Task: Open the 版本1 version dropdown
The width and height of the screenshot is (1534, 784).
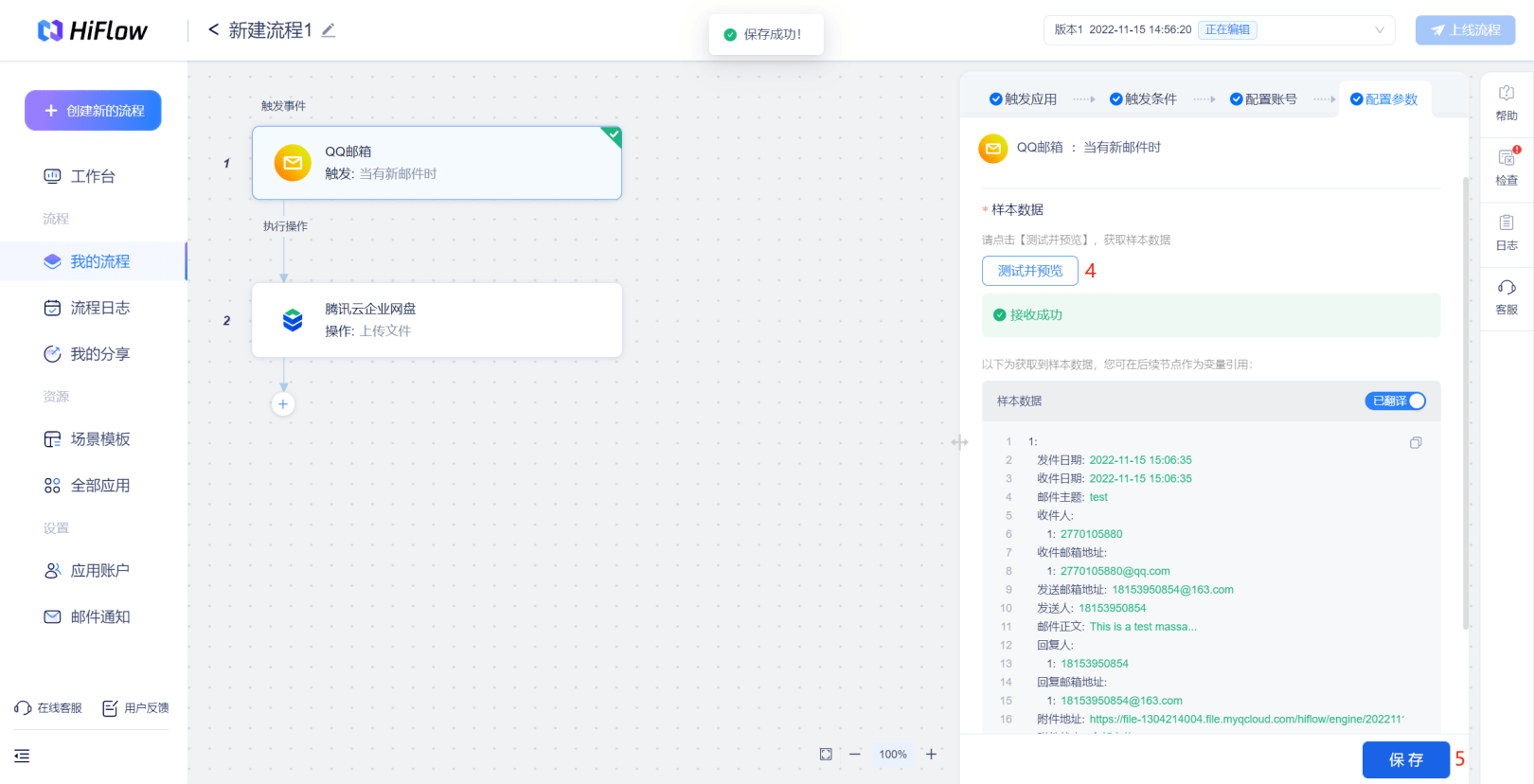Action: [x=1219, y=30]
